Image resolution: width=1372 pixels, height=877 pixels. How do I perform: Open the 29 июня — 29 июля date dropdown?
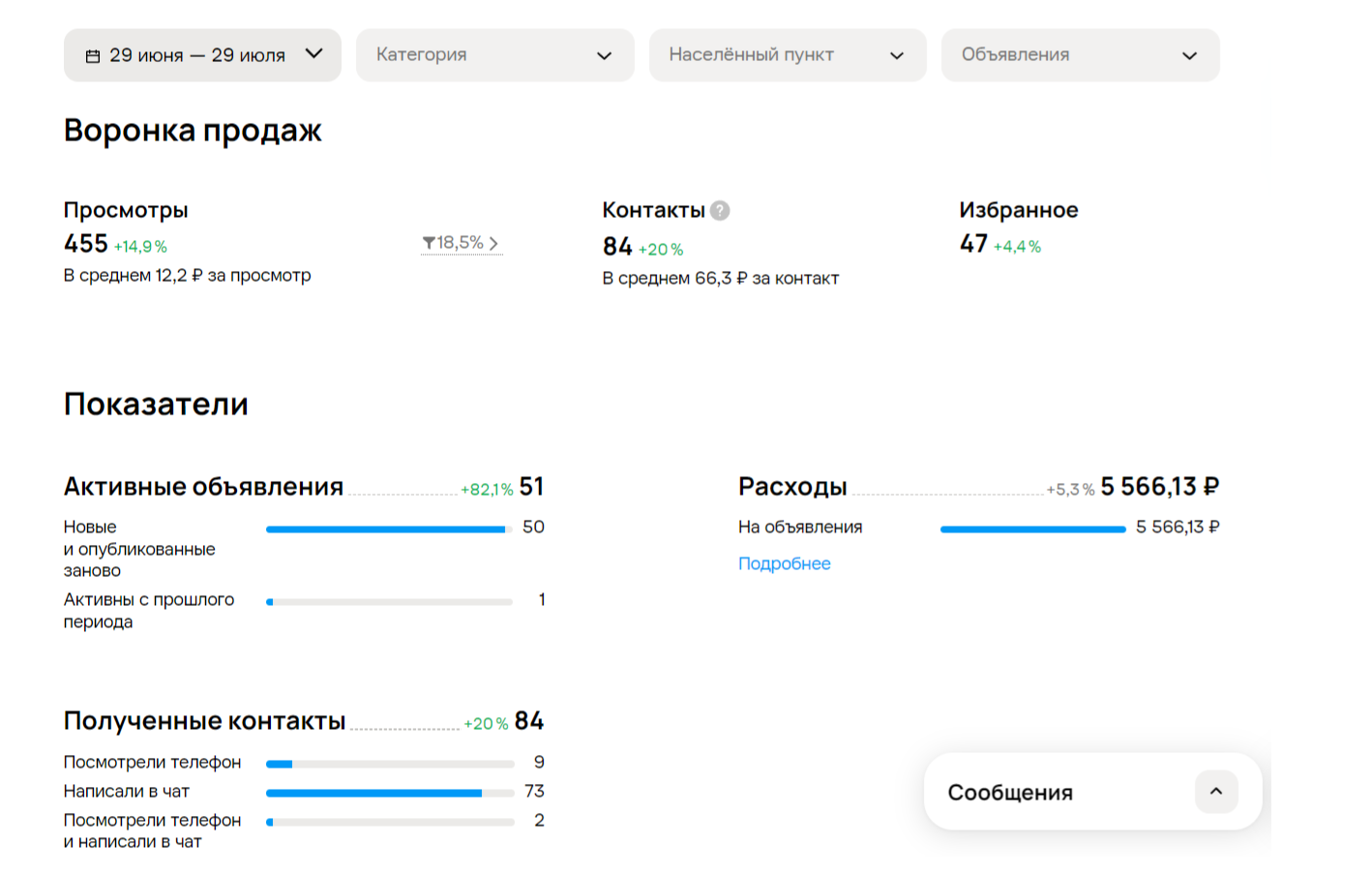[202, 55]
